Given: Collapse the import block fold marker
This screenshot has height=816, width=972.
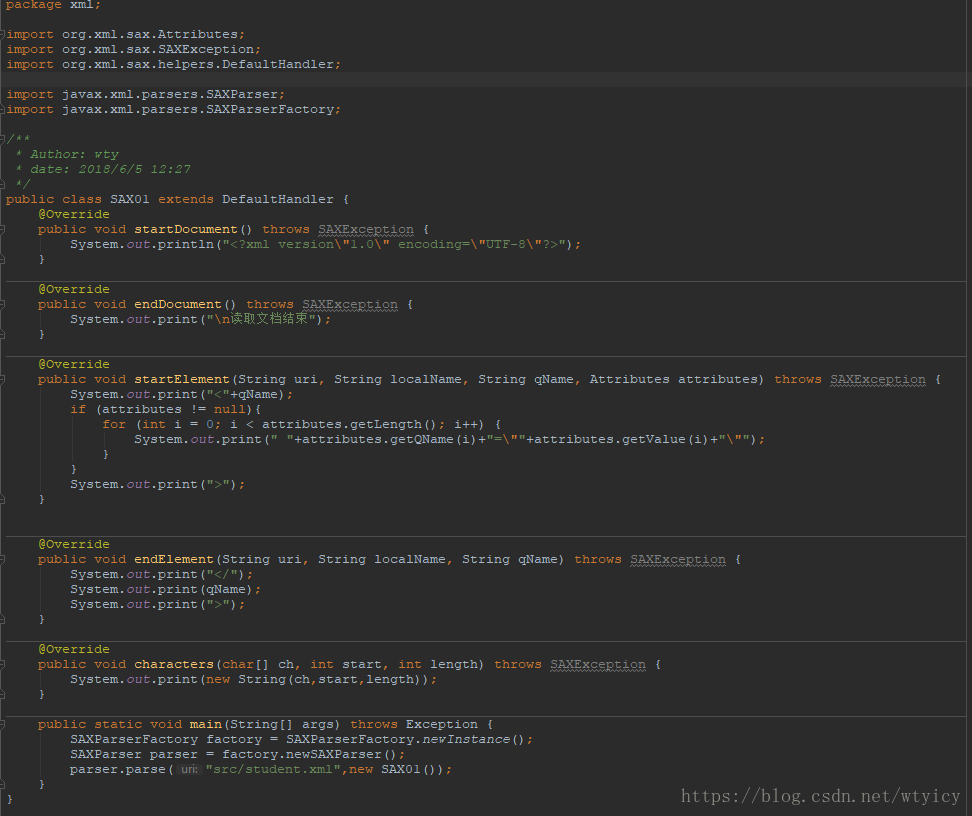Looking at the screenshot, I should coord(2,35).
